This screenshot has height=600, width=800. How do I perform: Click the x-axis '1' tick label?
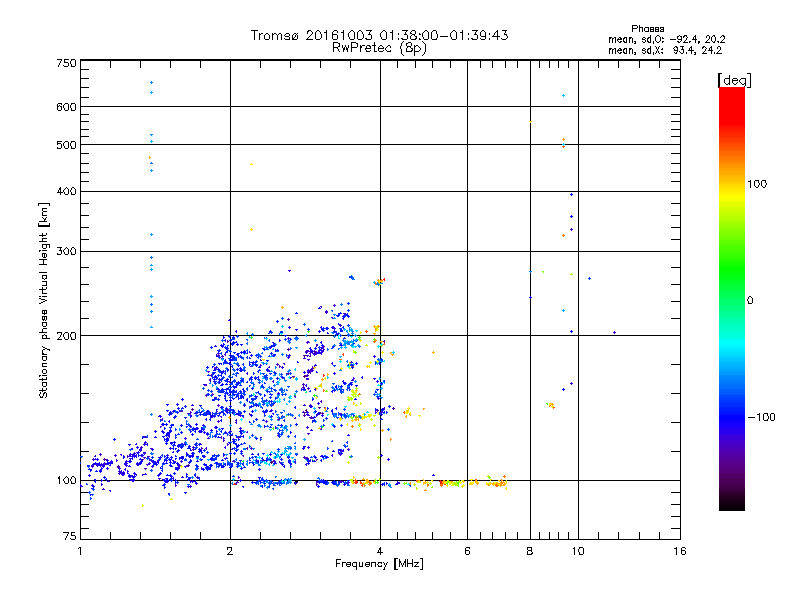[80, 551]
